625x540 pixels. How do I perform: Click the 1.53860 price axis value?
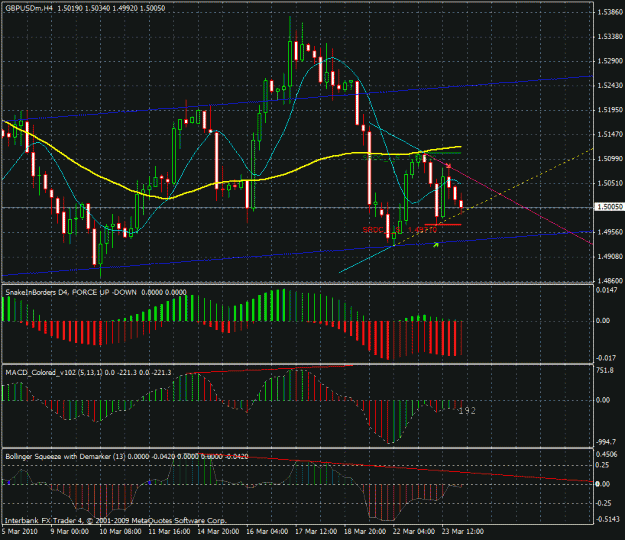(610, 12)
